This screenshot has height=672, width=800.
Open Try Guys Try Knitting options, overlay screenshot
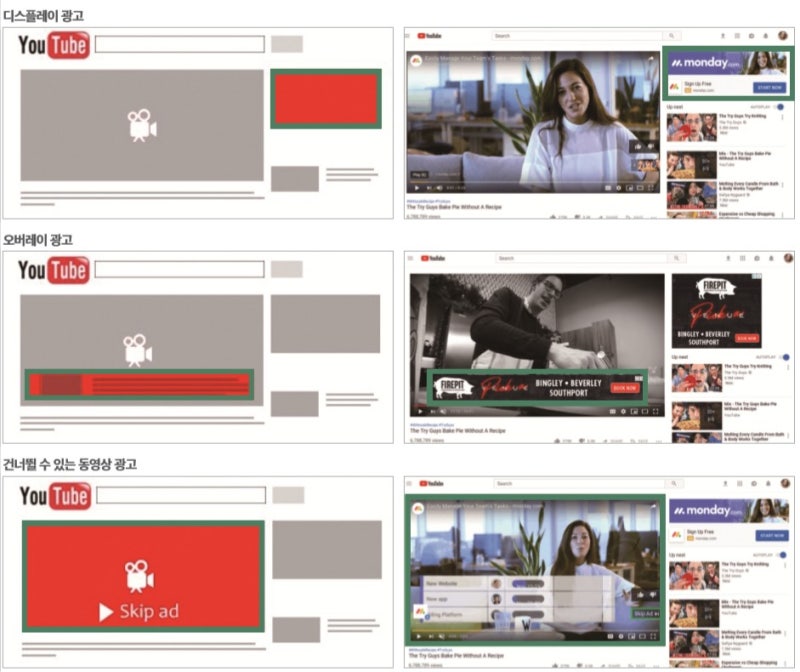pos(789,367)
